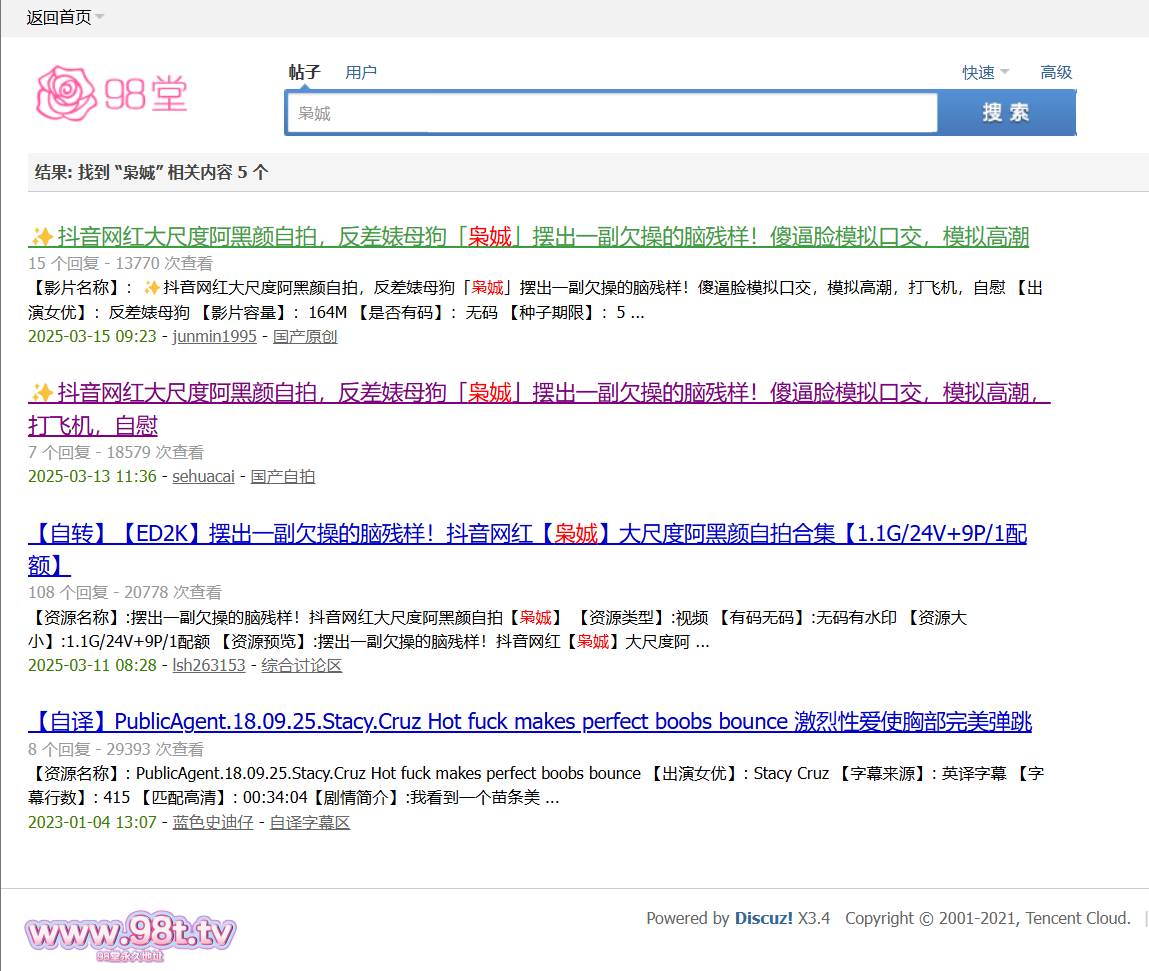The width and height of the screenshot is (1149, 971).
Task: Switch to the 用户 search tab
Action: point(361,72)
